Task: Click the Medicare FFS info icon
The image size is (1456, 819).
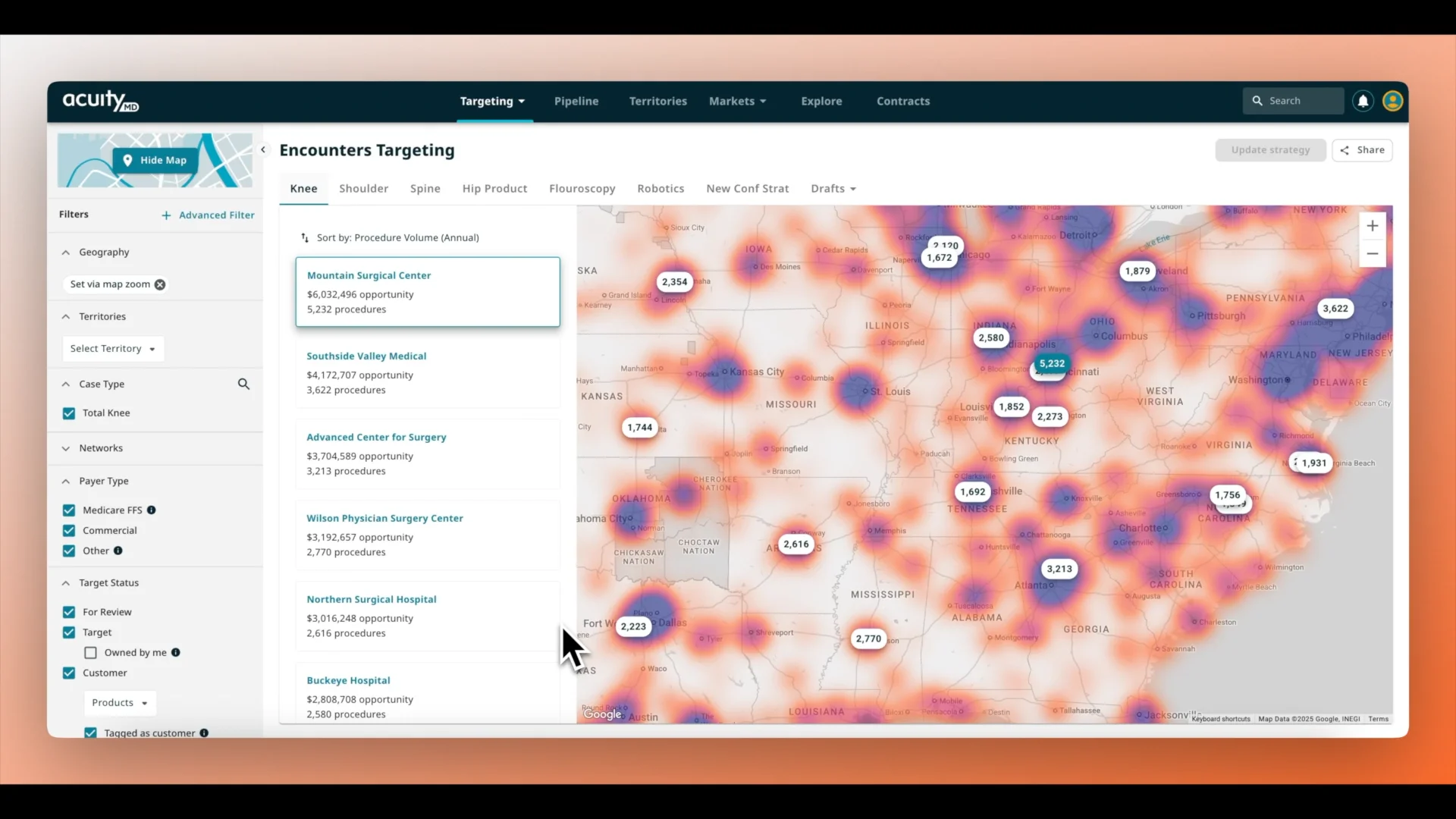Action: pyautogui.click(x=152, y=510)
